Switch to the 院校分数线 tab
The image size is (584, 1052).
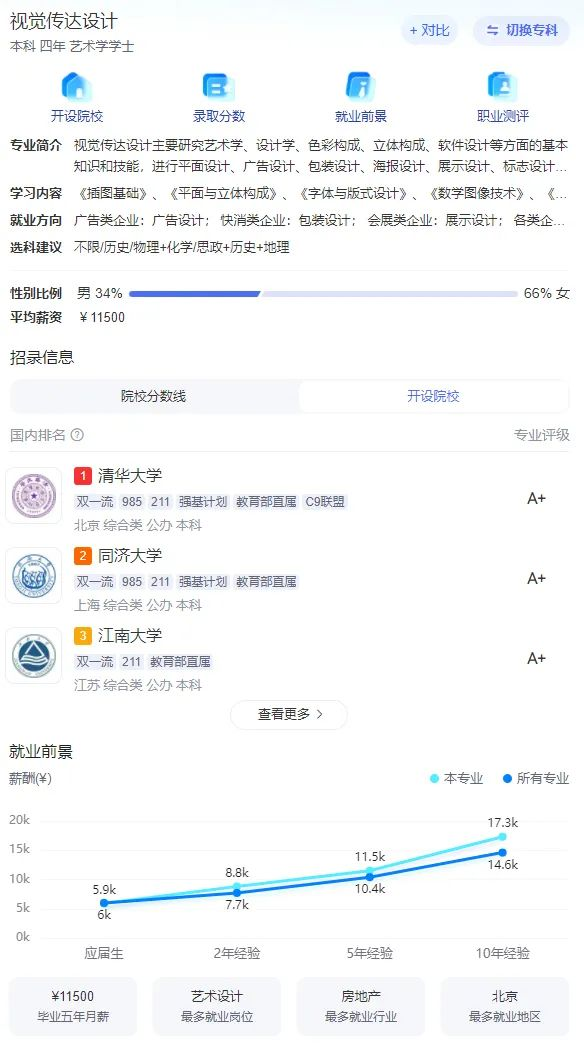pos(154,396)
